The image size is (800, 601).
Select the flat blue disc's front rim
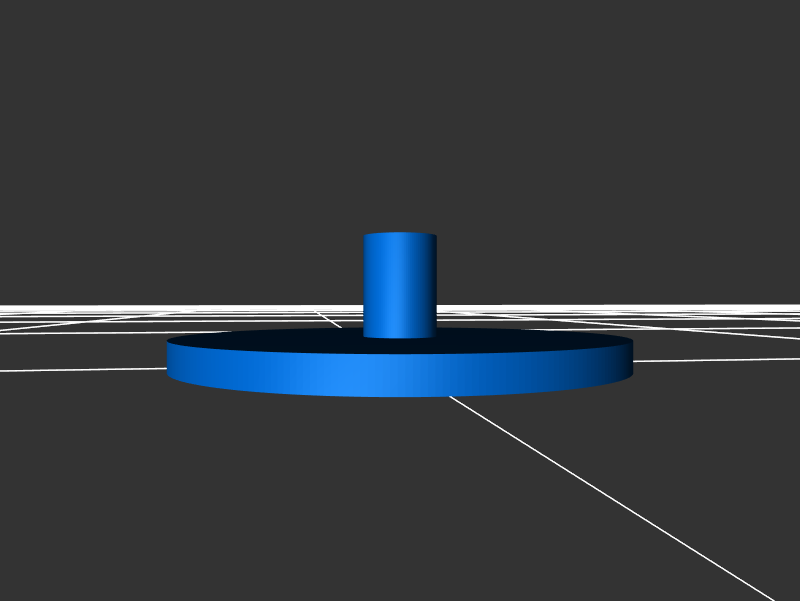pos(300,375)
